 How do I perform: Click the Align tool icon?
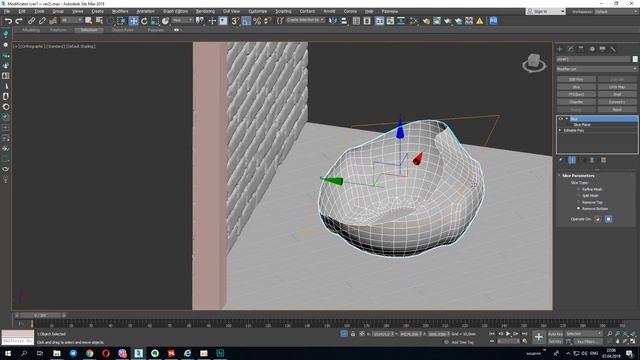tap(344, 21)
